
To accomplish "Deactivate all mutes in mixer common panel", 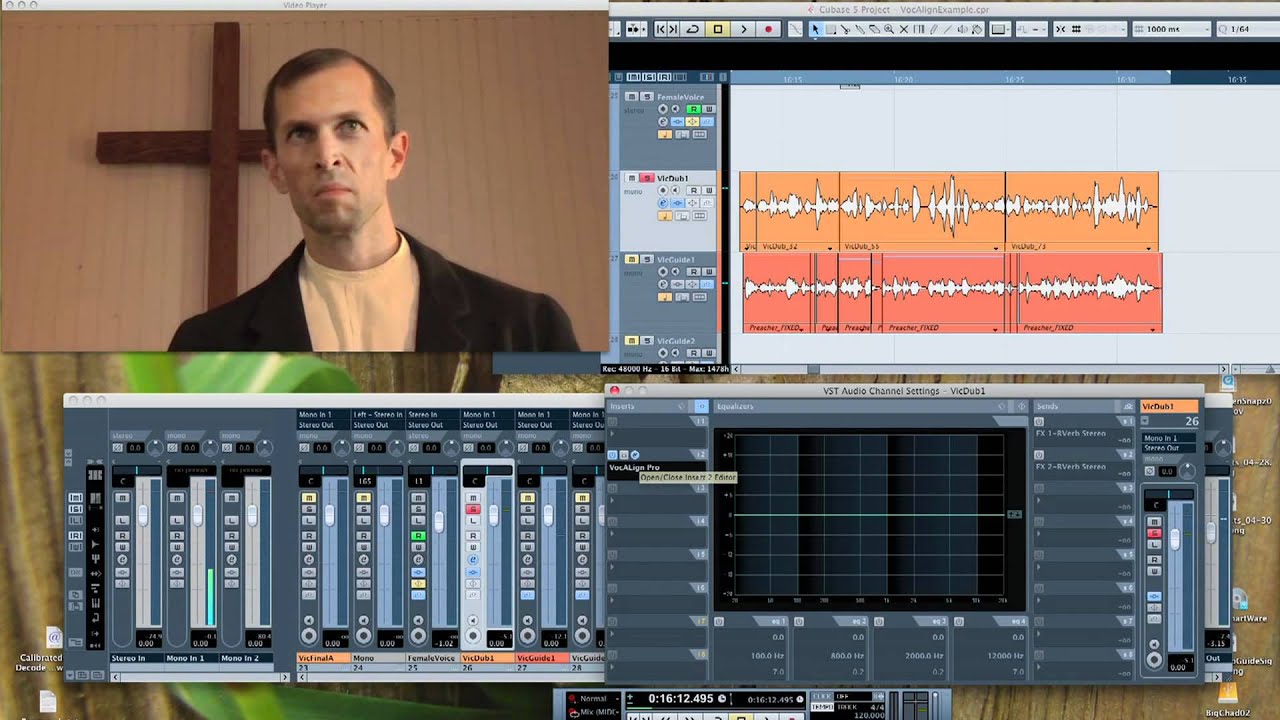I will [76, 497].
